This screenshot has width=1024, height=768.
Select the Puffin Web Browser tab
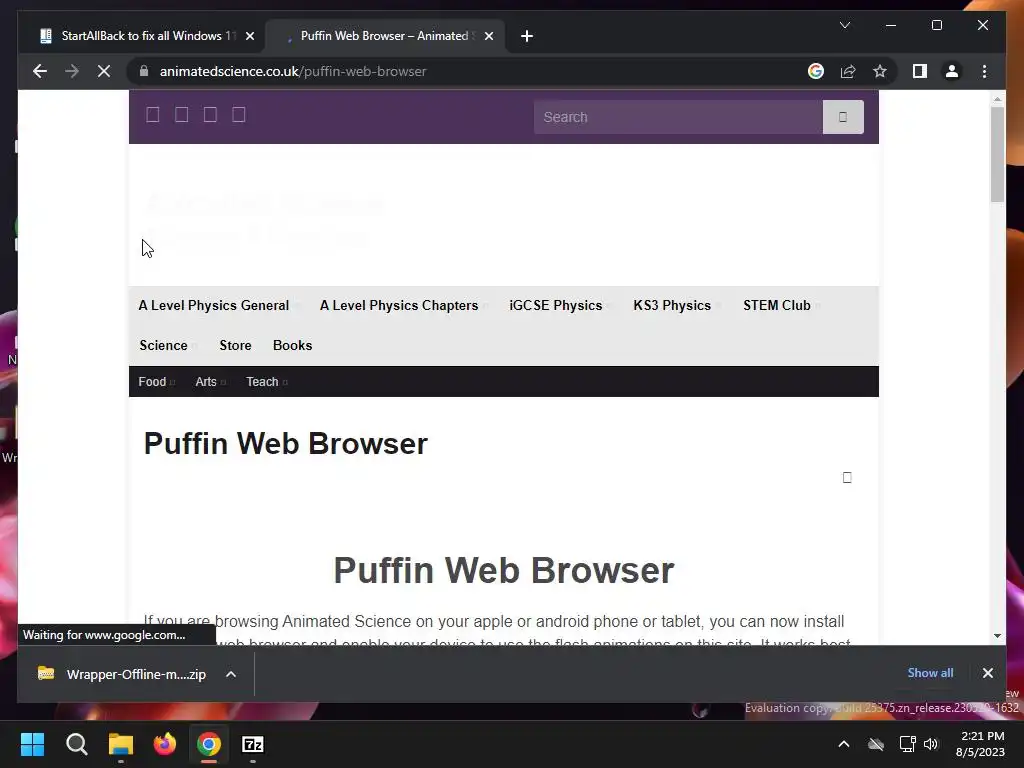(385, 36)
